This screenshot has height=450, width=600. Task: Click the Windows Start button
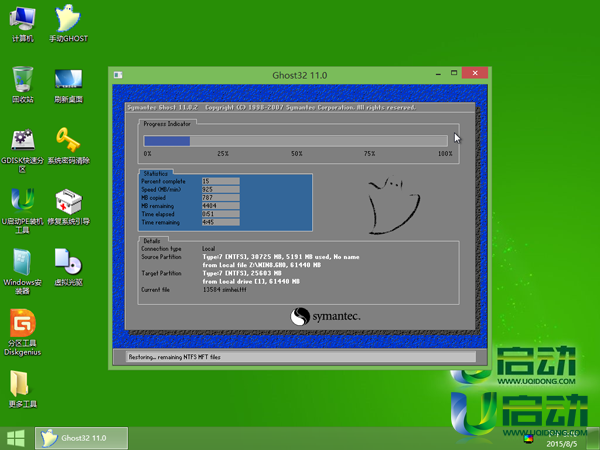(16, 438)
